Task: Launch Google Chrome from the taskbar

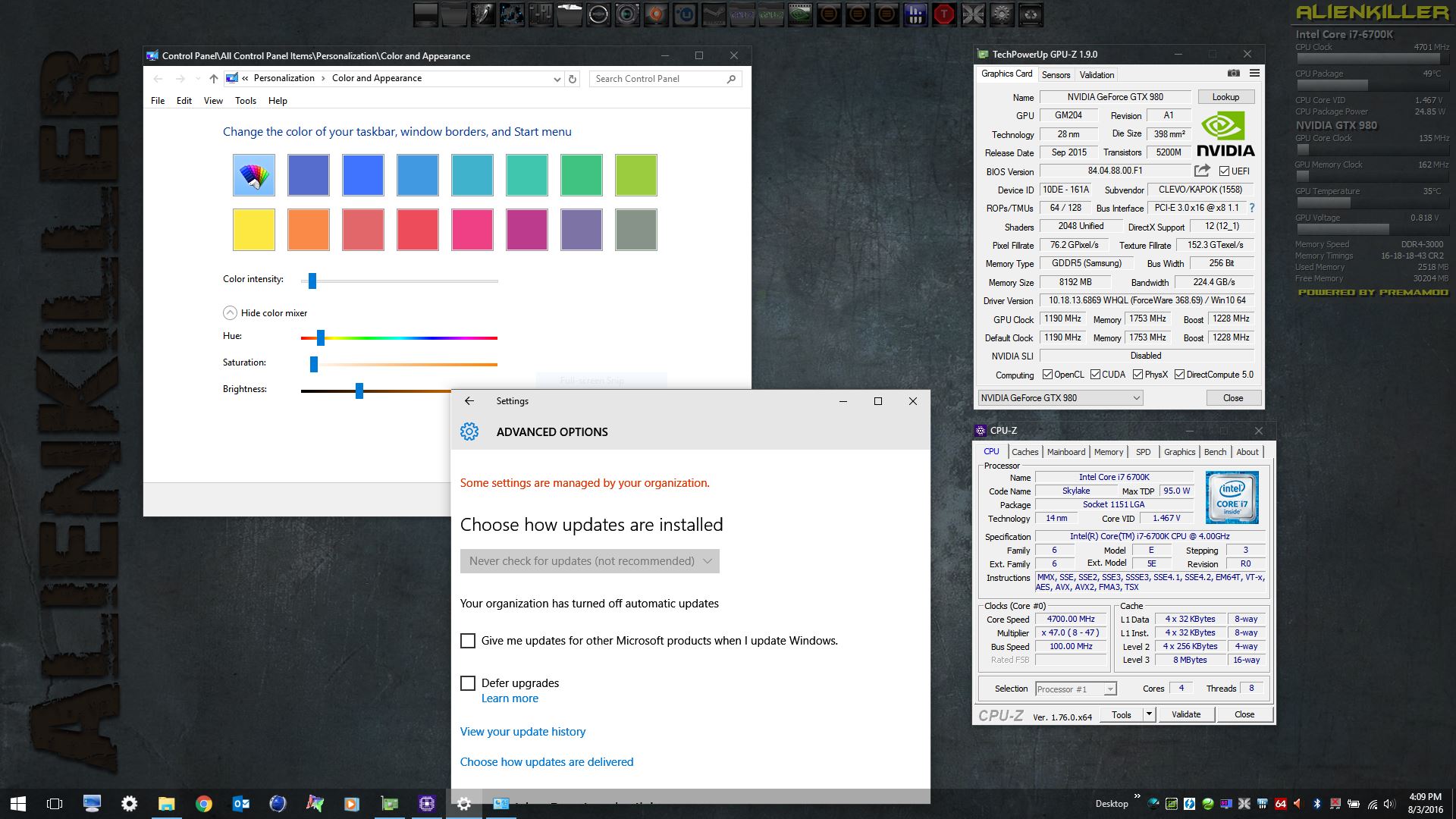Action: 204,804
